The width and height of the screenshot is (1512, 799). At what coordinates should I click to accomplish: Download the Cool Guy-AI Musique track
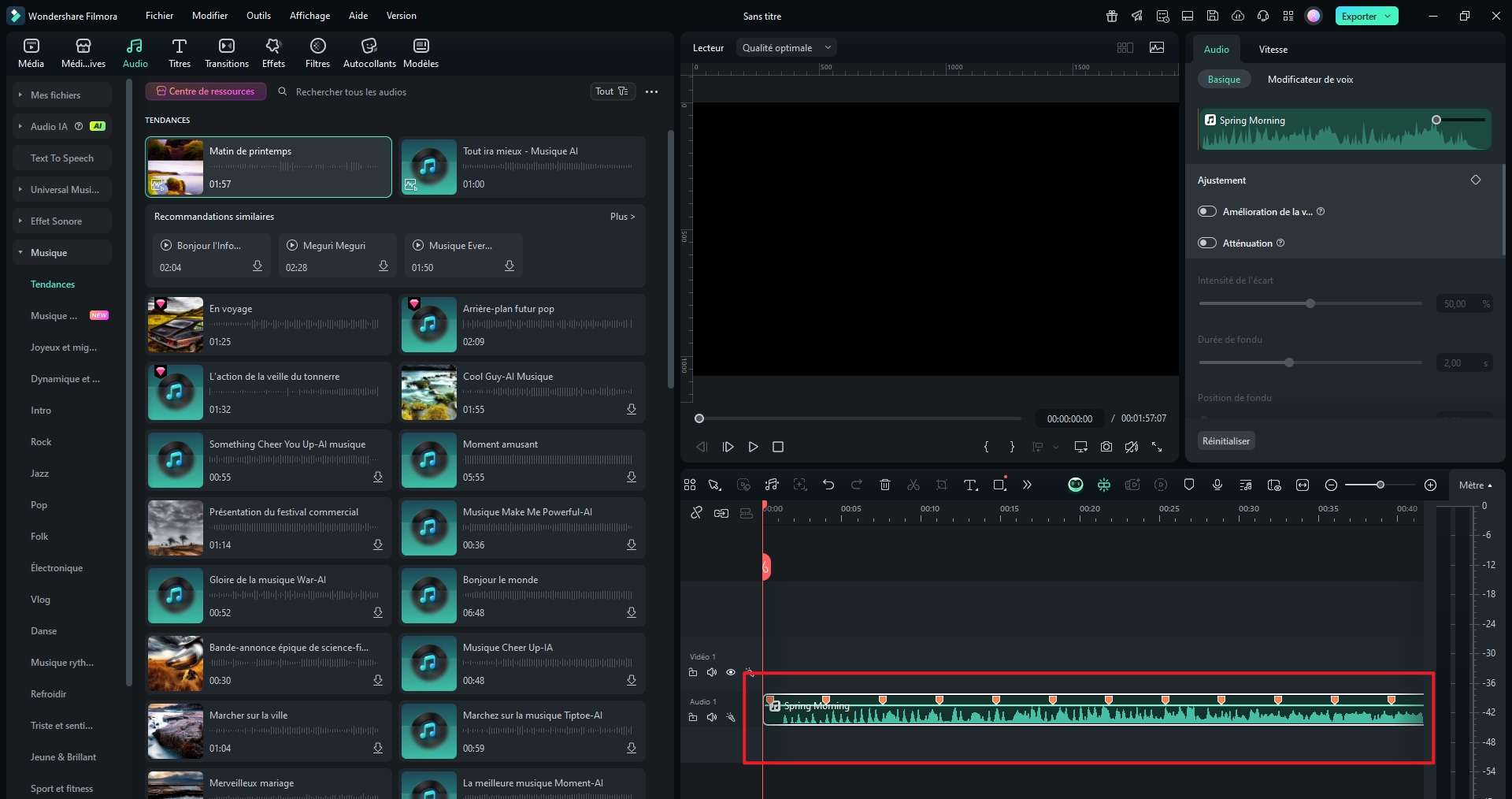point(632,409)
